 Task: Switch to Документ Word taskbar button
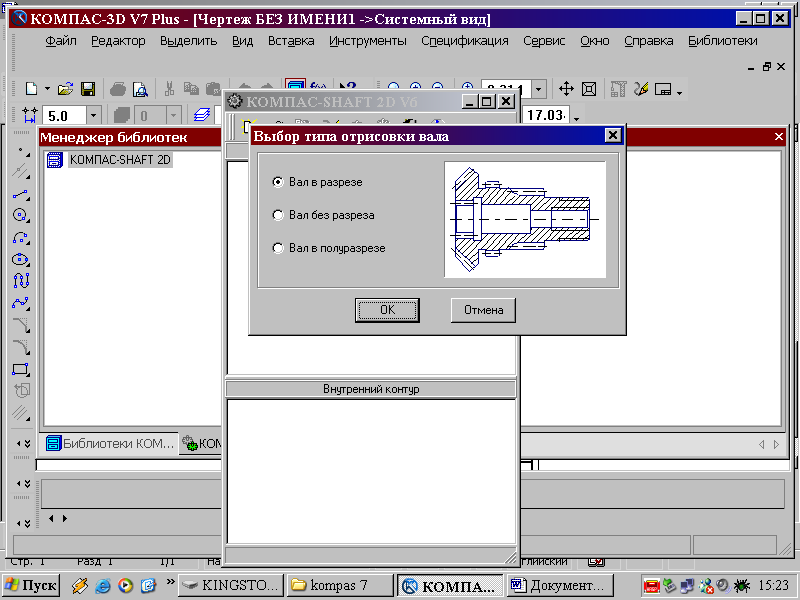561,585
